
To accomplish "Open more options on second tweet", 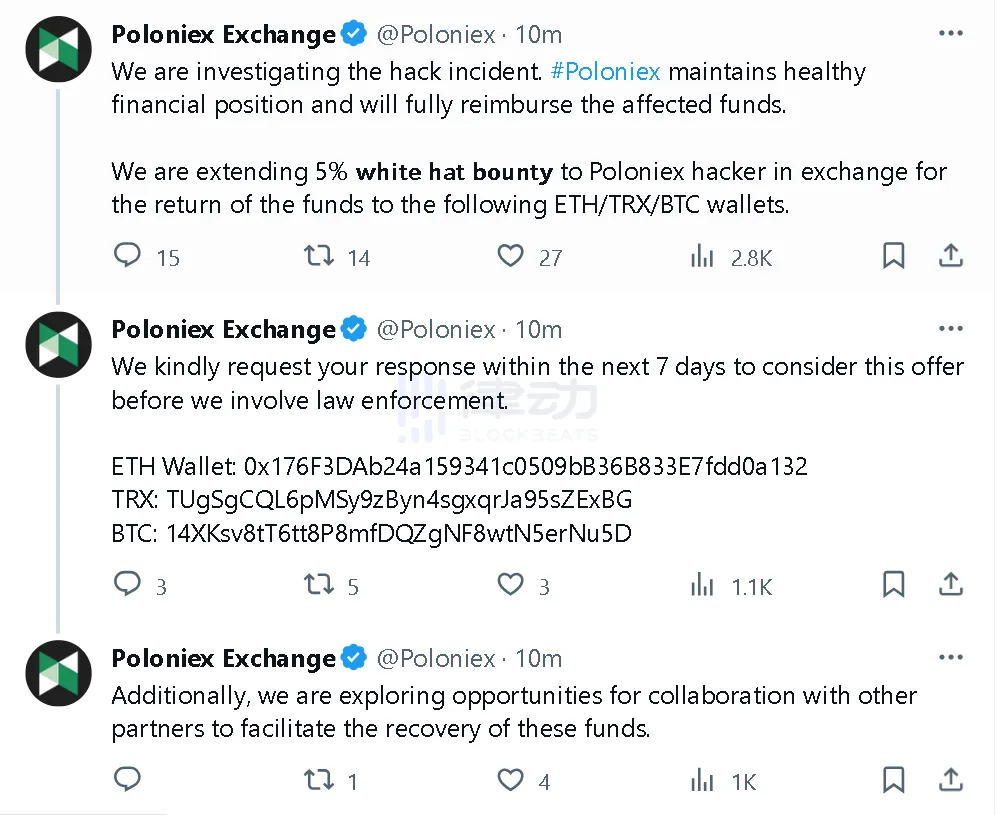I will (x=951, y=329).
